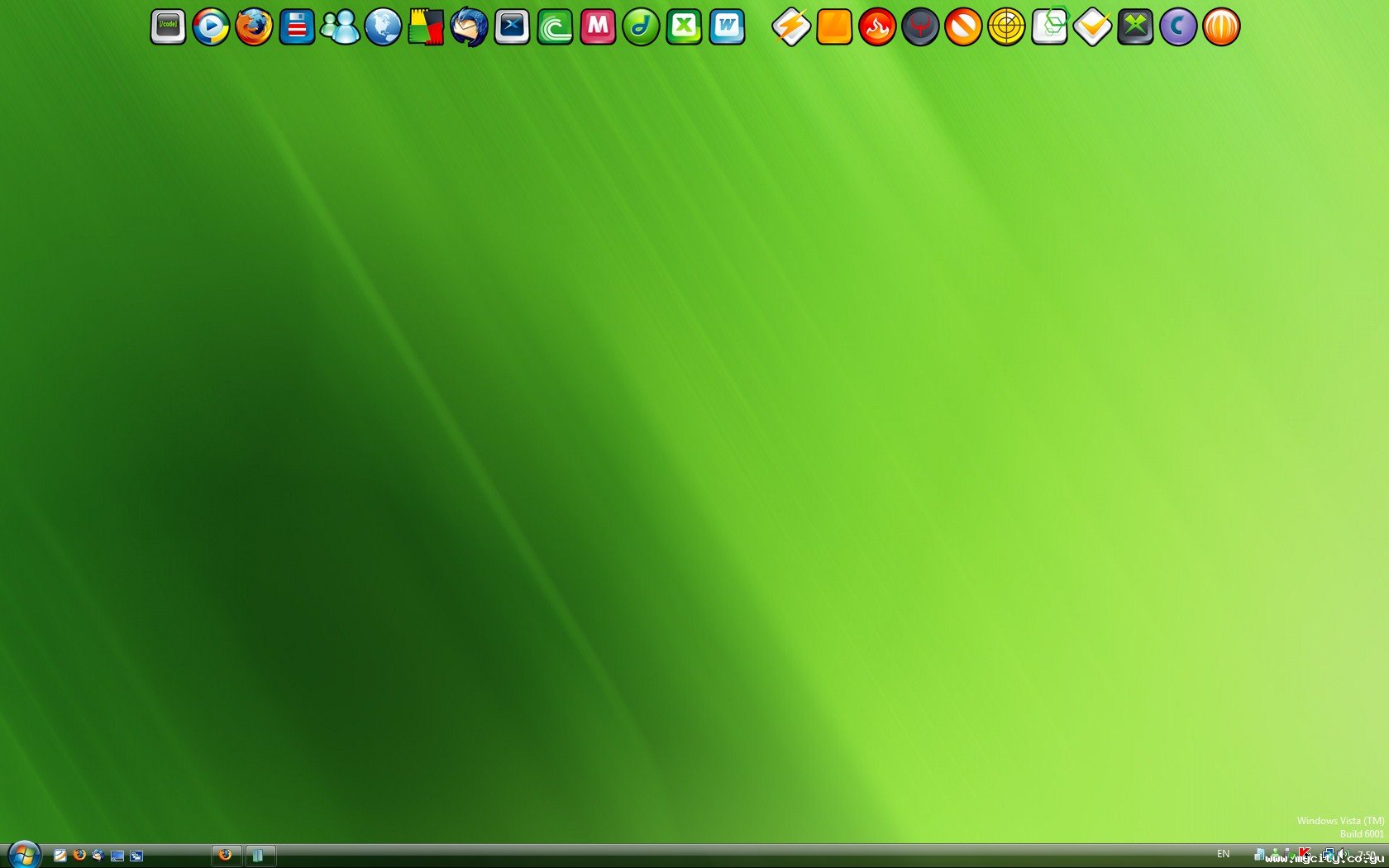Launch the Quake dock icon
Viewport: 1389px width, 868px height.
920,26
